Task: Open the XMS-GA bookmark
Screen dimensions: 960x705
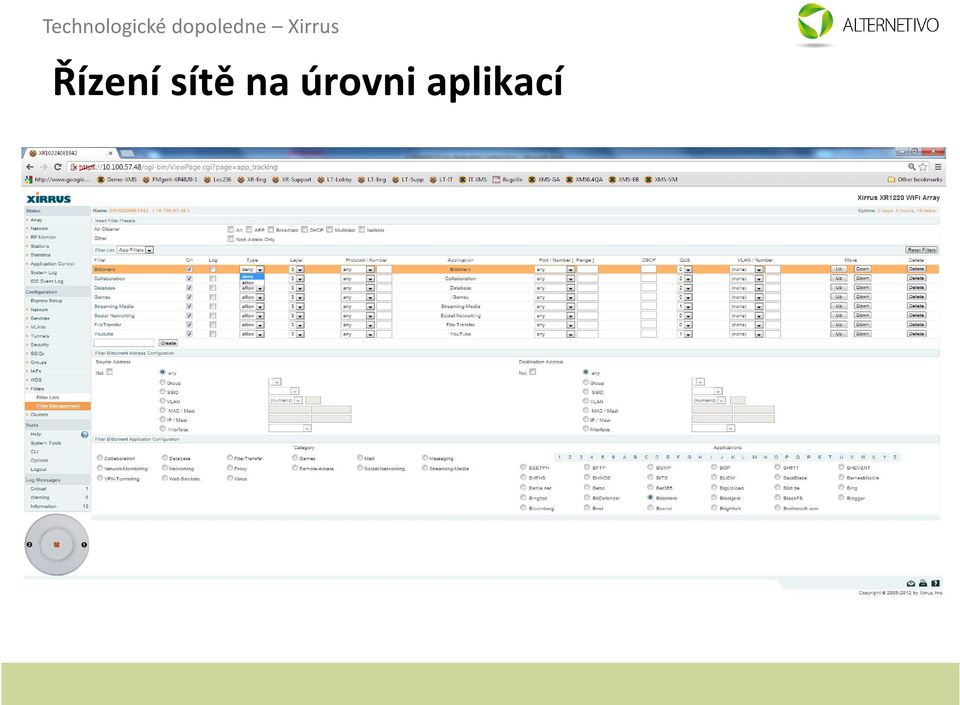Action: pyautogui.click(x=544, y=180)
